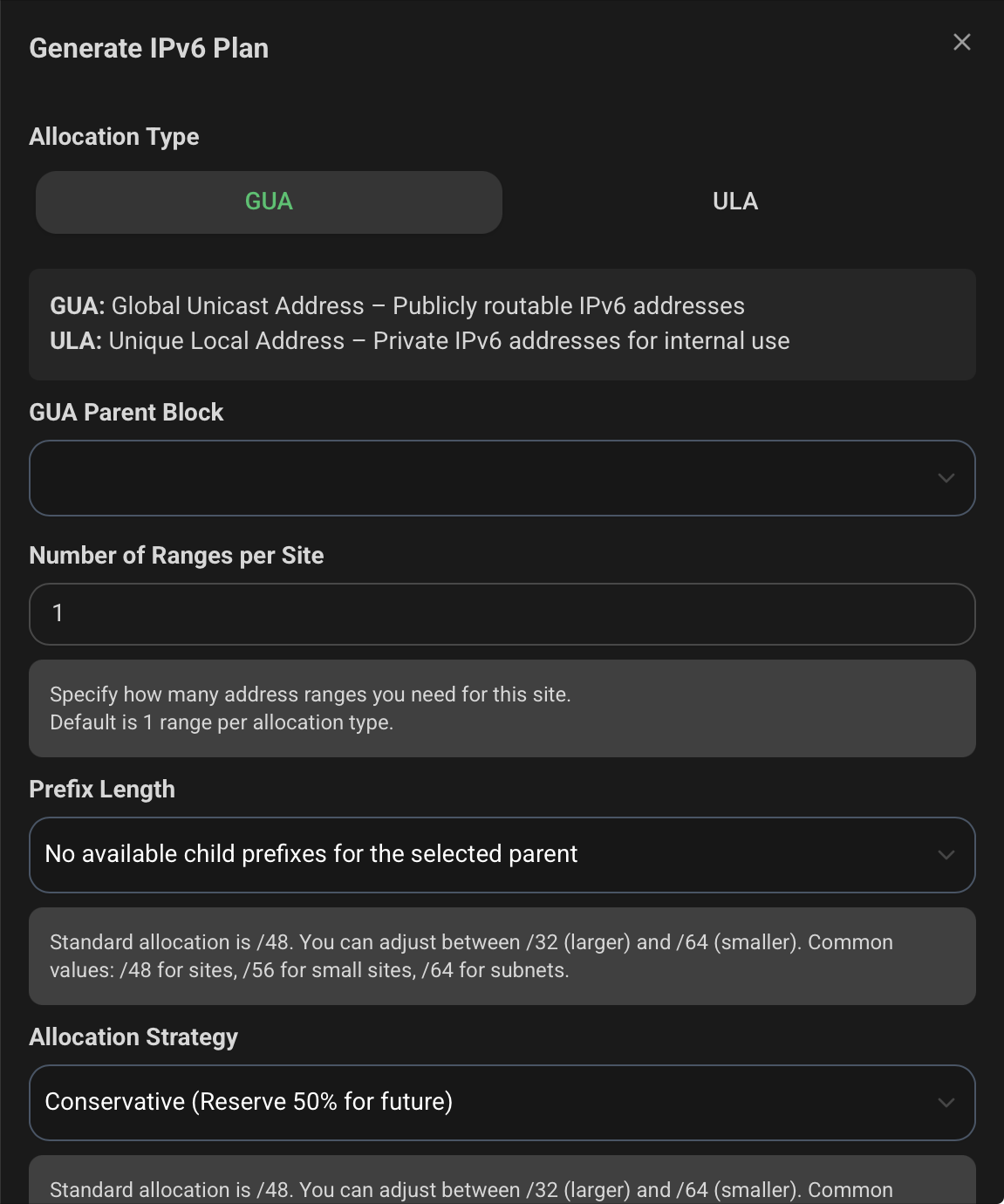Click the standard allocation hint below Prefix Length
The height and width of the screenshot is (1204, 1004).
pos(502,956)
